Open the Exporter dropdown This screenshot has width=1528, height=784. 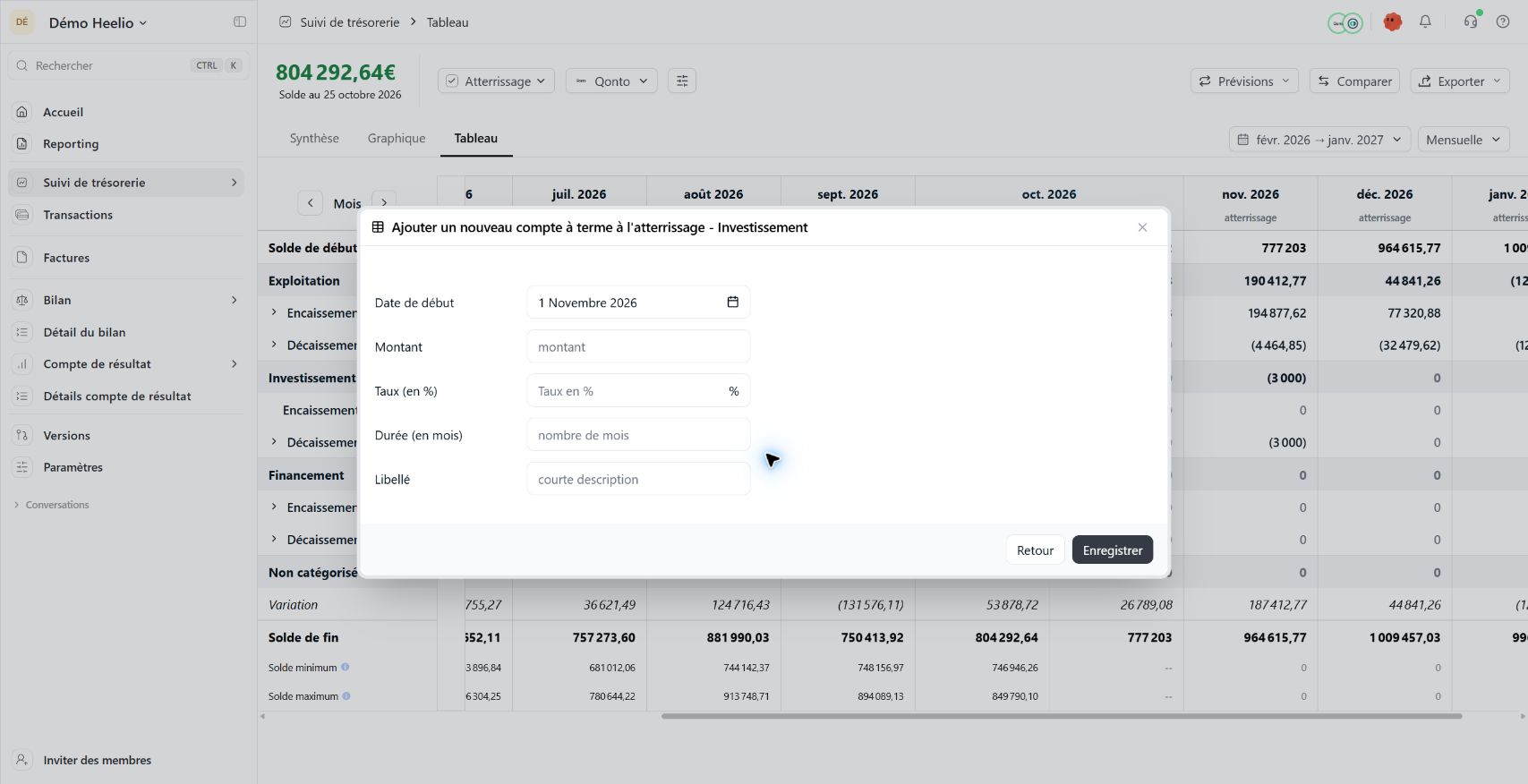(1460, 81)
